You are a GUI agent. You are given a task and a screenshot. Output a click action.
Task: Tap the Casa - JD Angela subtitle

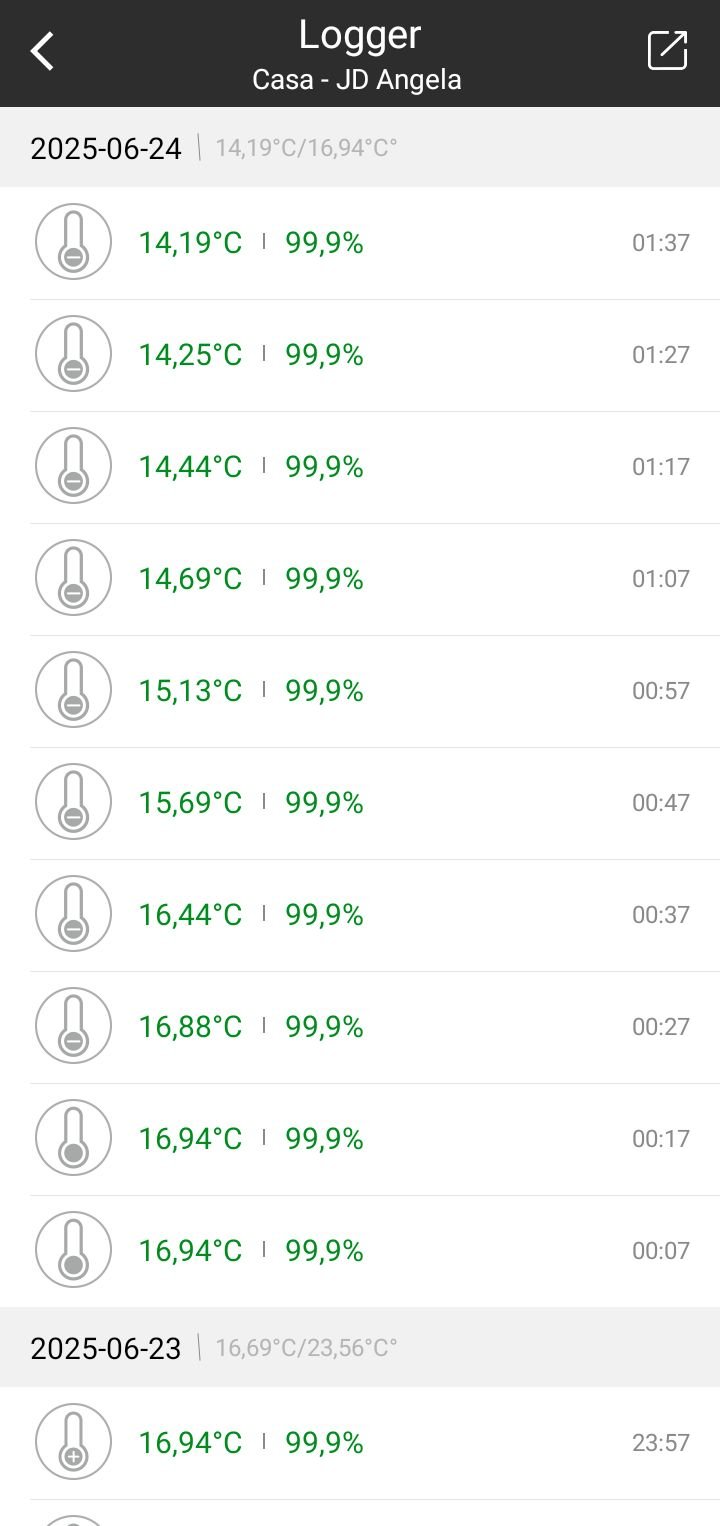click(357, 80)
